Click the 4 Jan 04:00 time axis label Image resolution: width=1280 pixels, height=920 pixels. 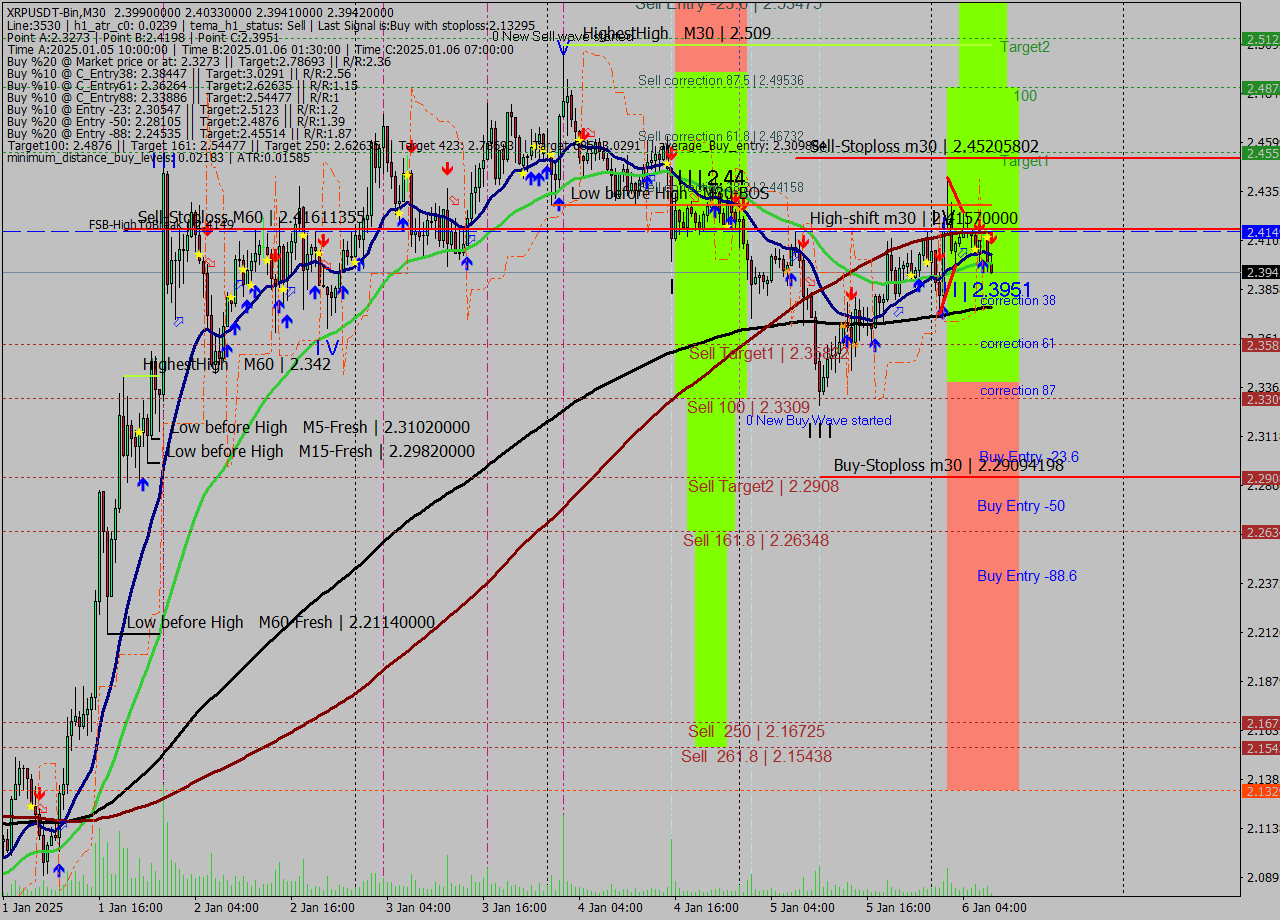click(610, 908)
